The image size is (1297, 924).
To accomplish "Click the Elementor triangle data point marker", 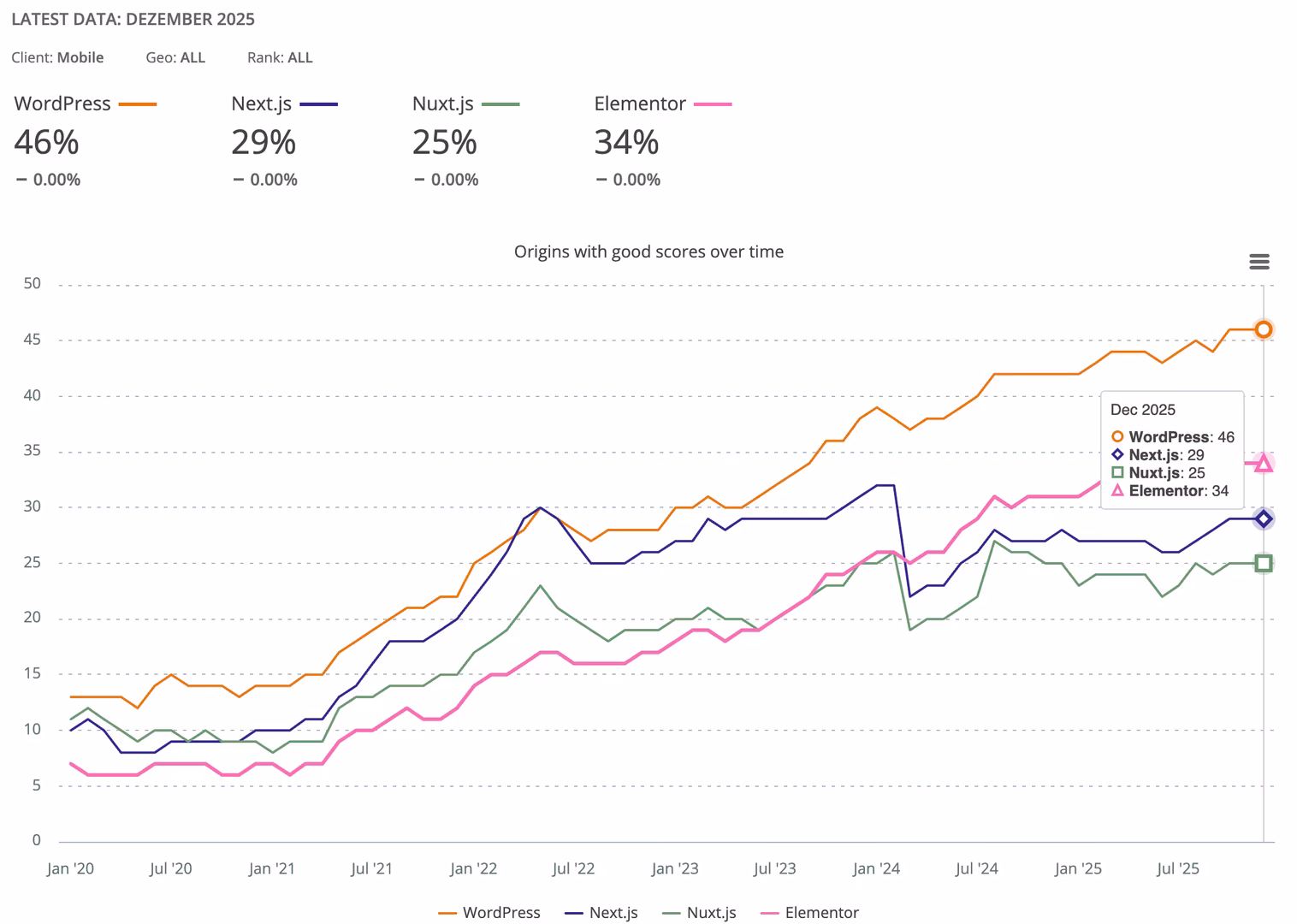I will click(1263, 463).
